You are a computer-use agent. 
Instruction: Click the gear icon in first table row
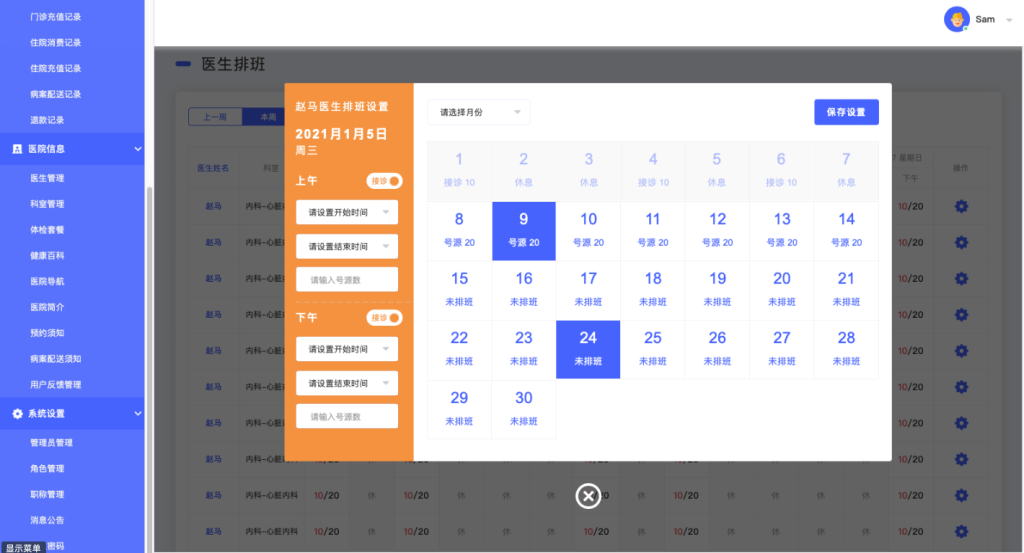(x=961, y=206)
